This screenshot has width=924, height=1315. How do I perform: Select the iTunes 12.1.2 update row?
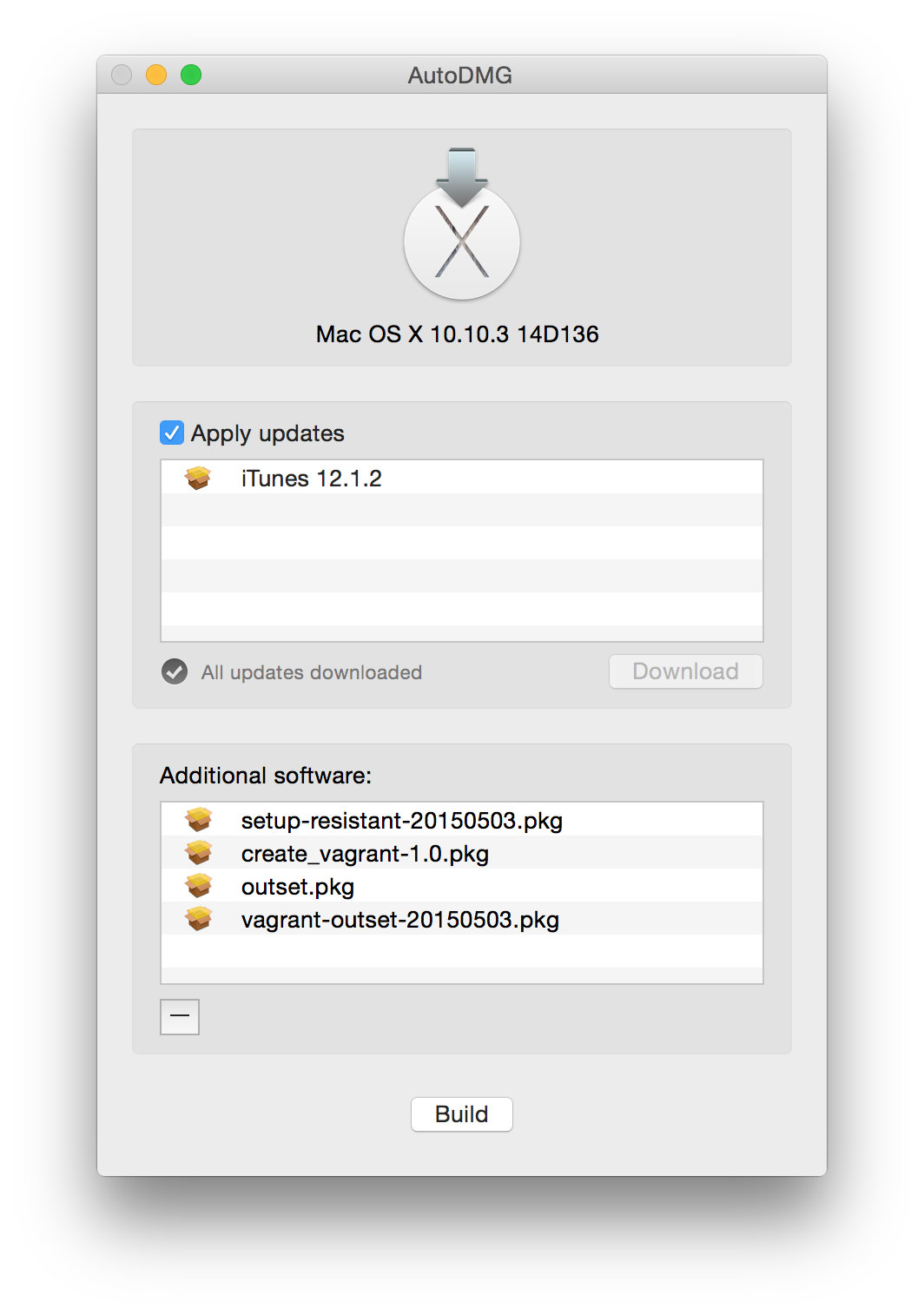coord(462,478)
